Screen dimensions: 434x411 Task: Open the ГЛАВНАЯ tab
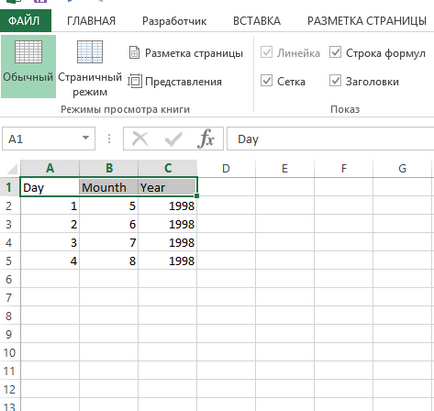91,21
